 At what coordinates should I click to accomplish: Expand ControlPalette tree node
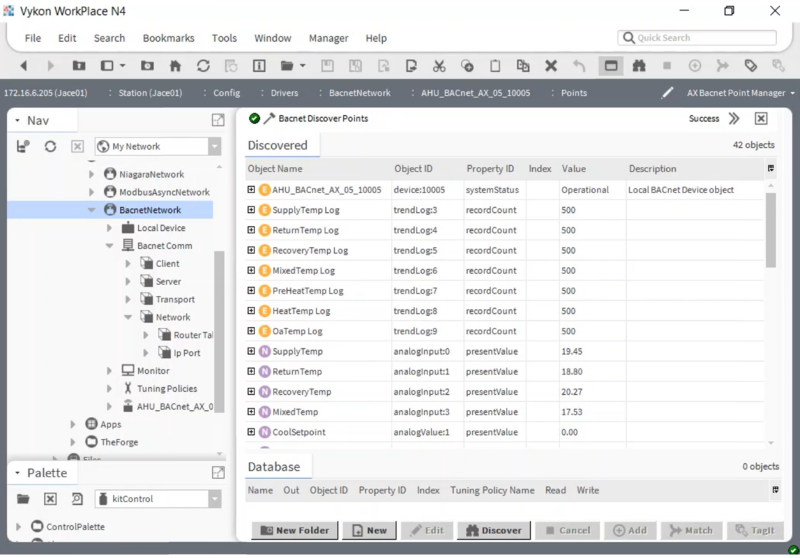[19, 526]
